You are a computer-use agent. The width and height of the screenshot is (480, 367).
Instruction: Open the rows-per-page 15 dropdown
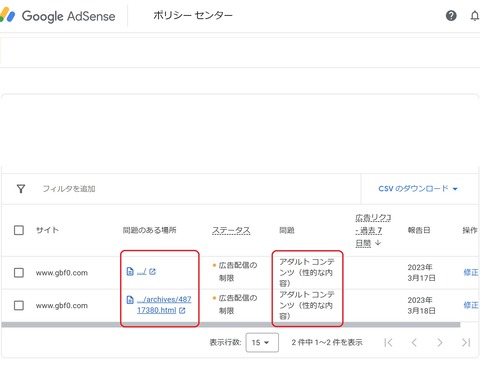tap(262, 342)
